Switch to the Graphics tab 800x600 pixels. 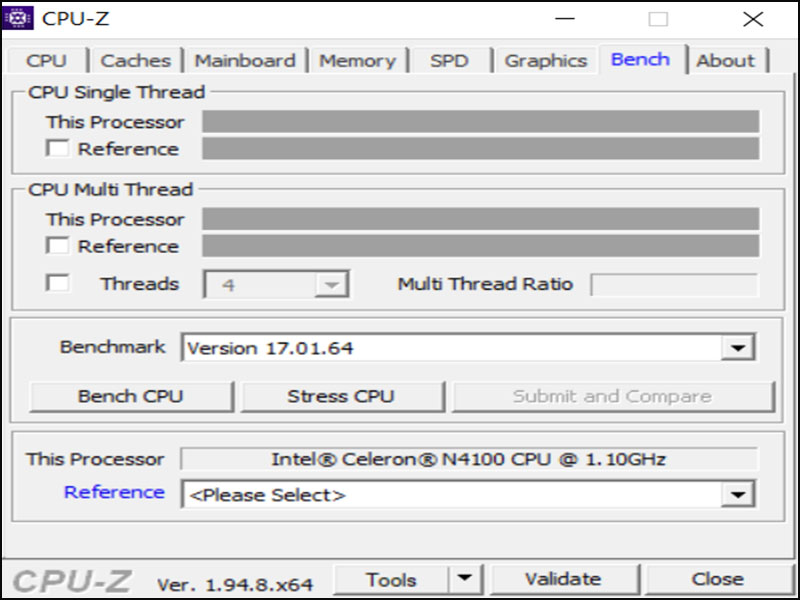click(545, 61)
